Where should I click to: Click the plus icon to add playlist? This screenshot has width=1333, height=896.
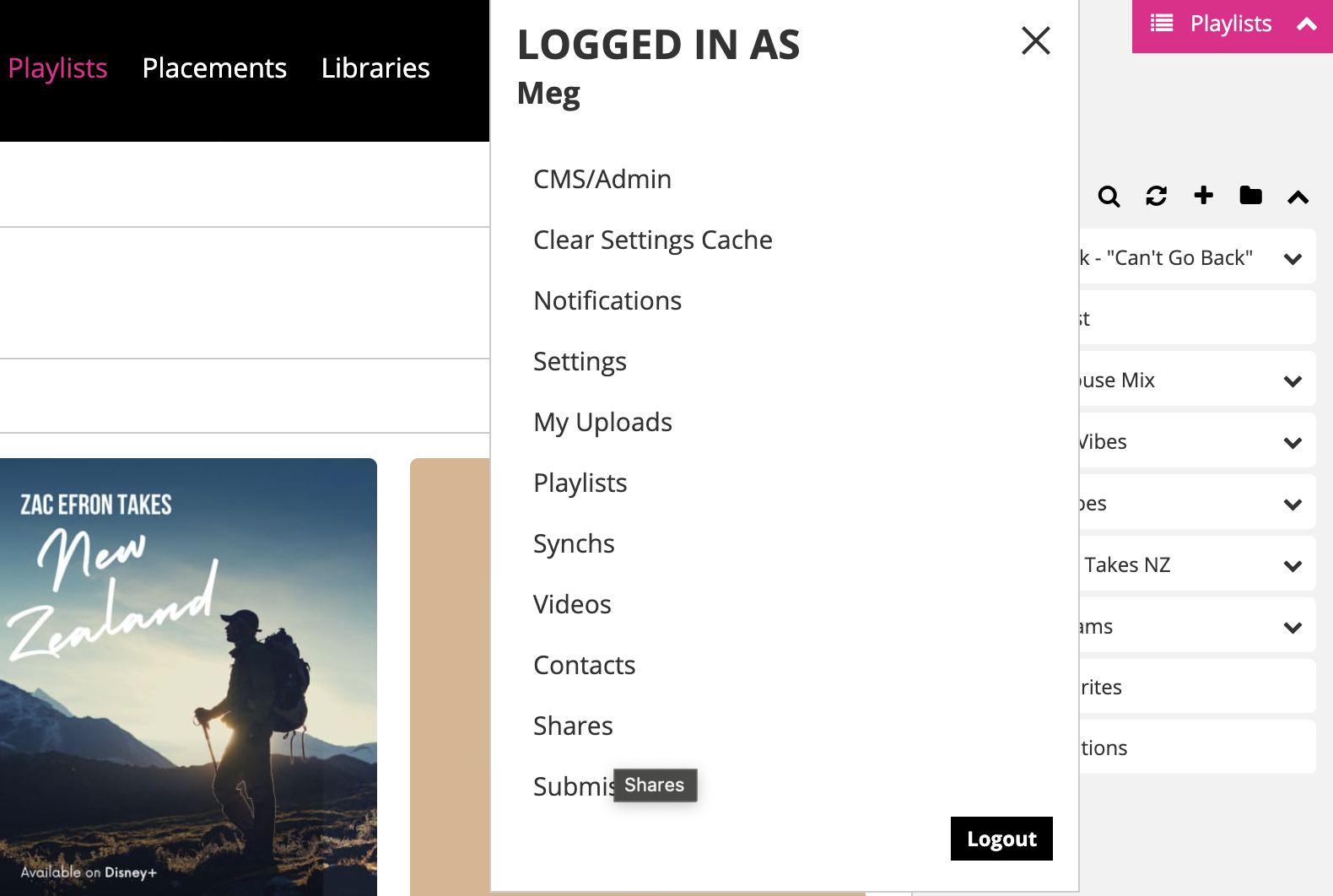point(1203,196)
